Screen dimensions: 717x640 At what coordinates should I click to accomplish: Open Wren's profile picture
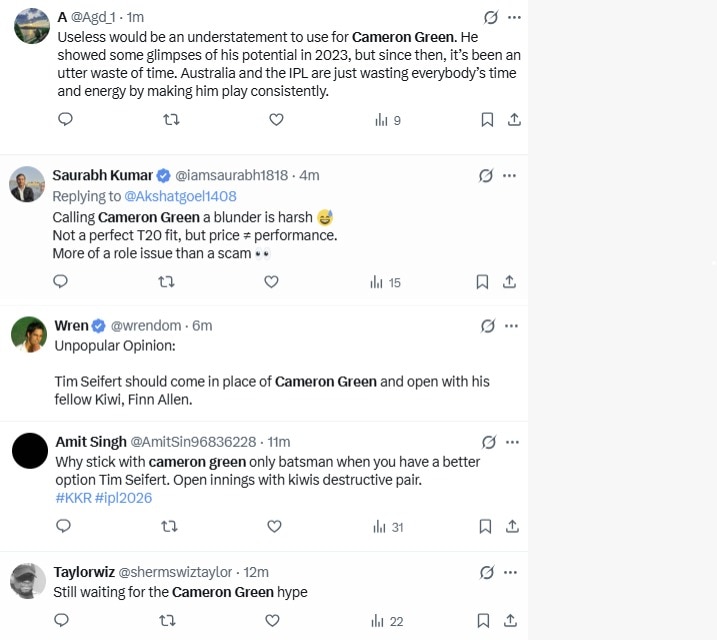click(30, 335)
